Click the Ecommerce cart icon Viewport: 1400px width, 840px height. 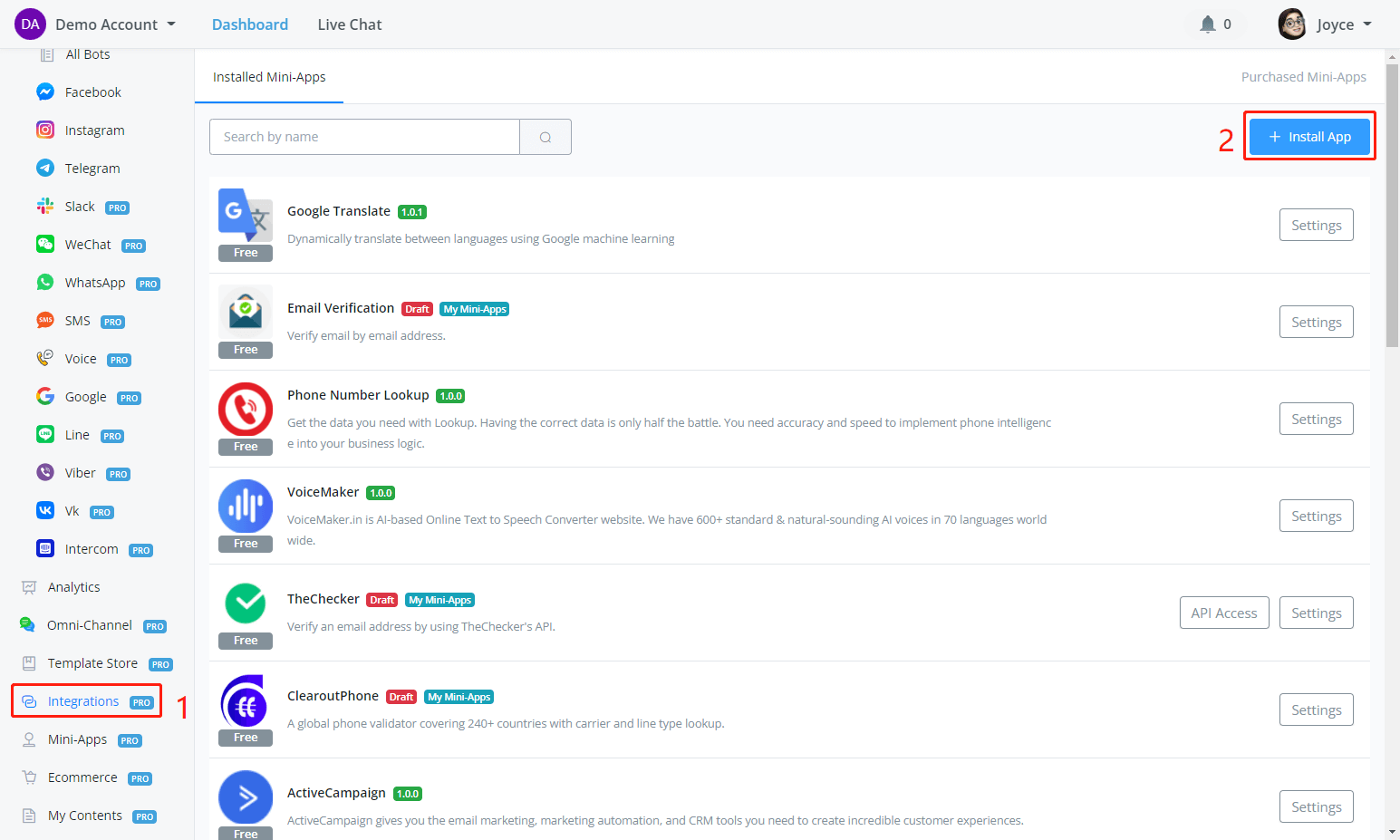[29, 777]
